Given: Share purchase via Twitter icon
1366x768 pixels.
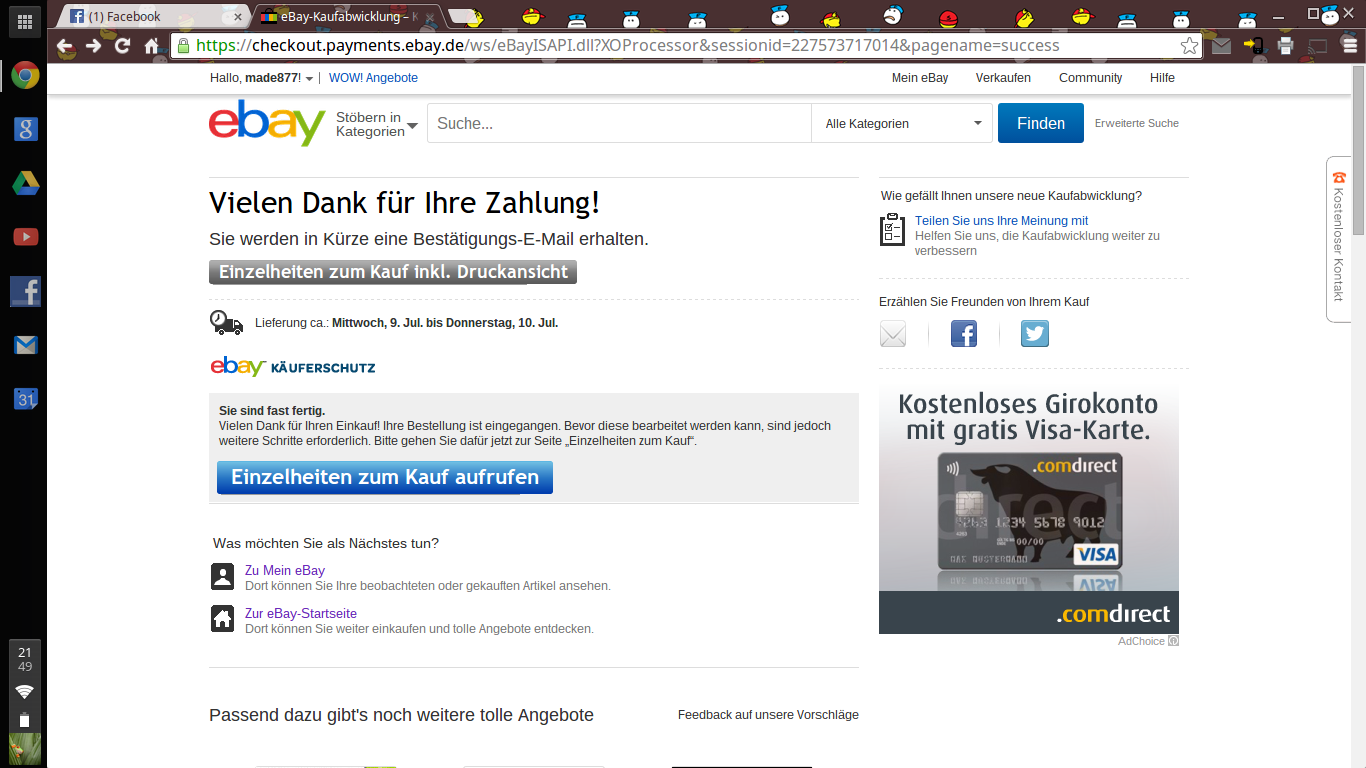Looking at the screenshot, I should [x=1035, y=334].
